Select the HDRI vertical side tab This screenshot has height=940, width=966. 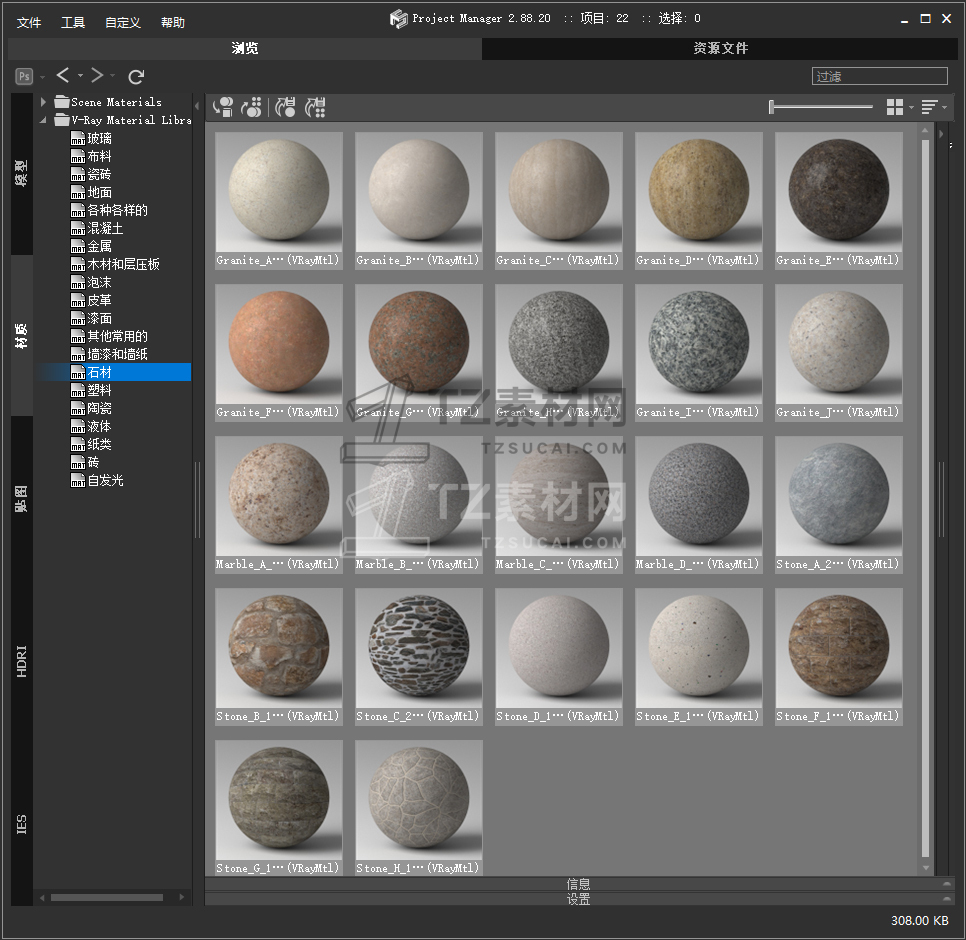click(x=22, y=662)
